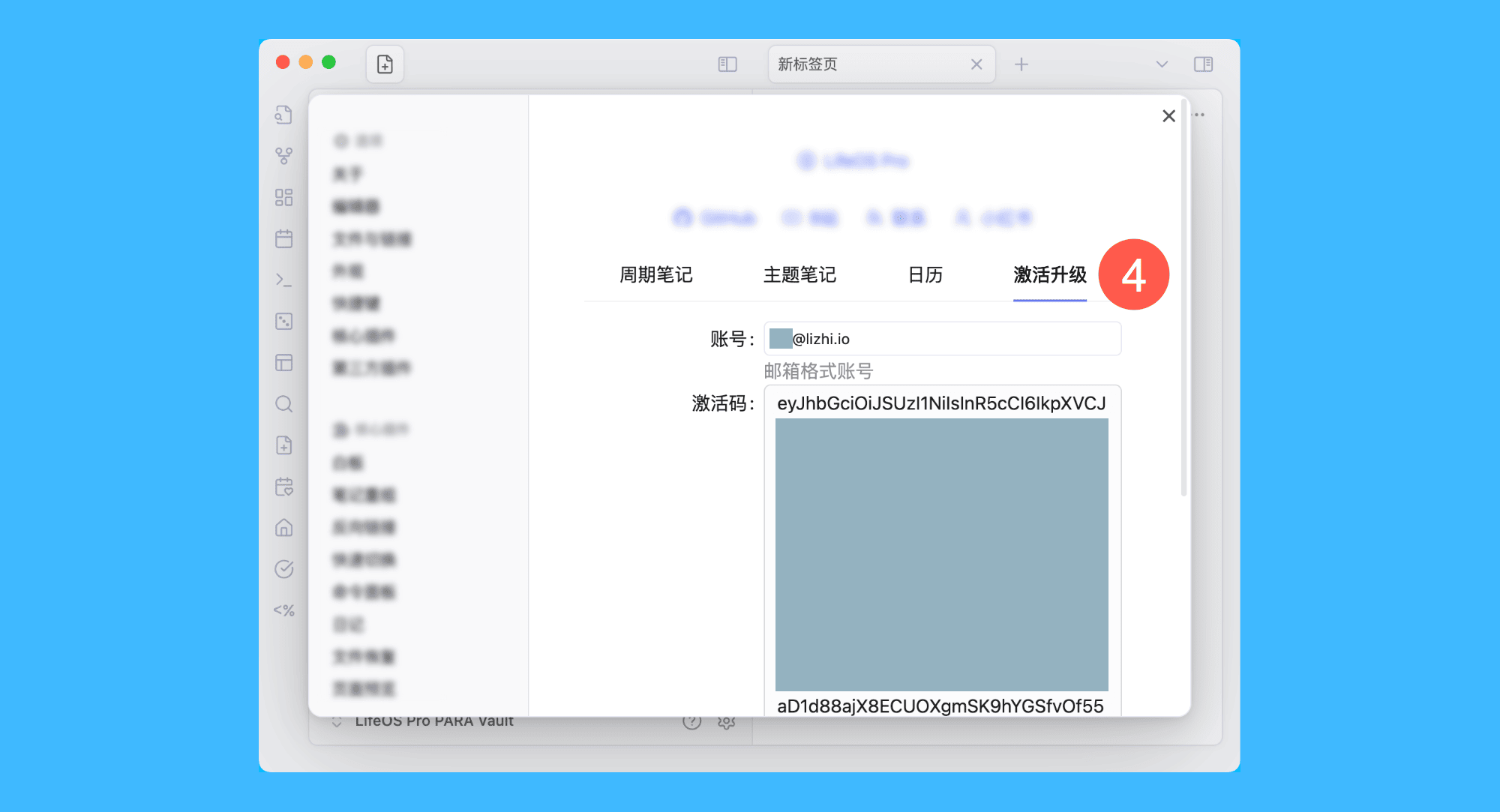The image size is (1500, 812).
Task: Click inside the 激活码 text area
Action: [x=943, y=550]
